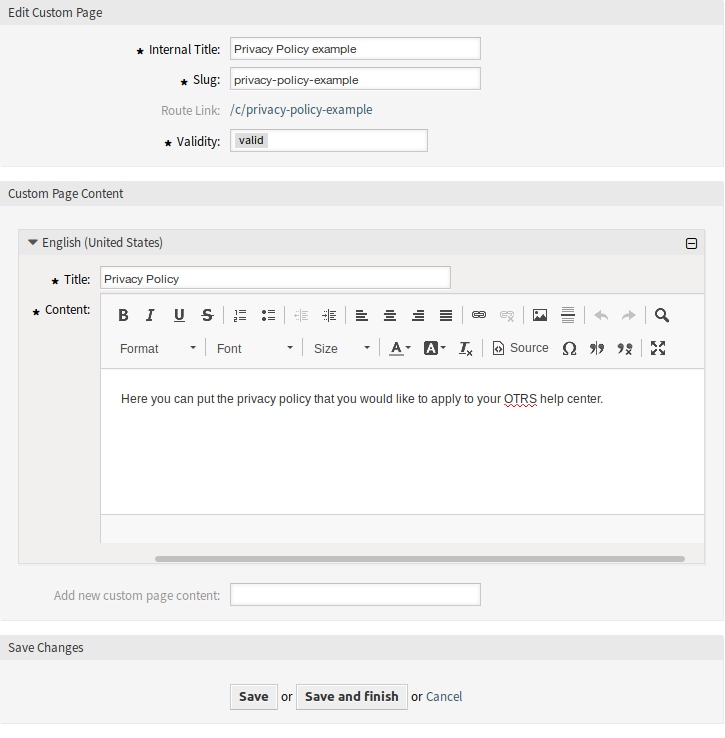Viewport: 725px width, 738px height.
Task: Insert a numbered list
Action: pos(240,315)
